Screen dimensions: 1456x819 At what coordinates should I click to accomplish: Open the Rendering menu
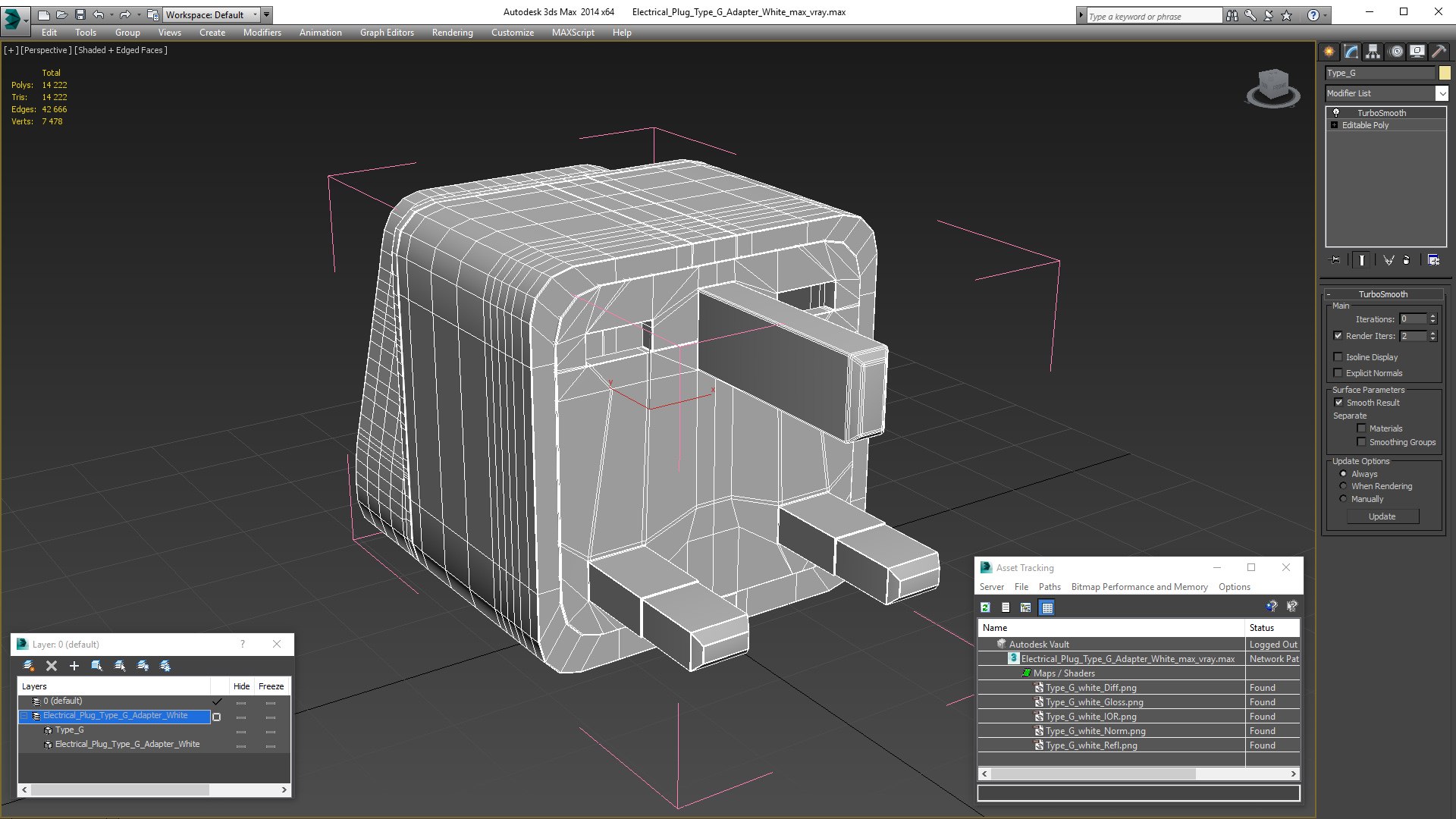pyautogui.click(x=452, y=33)
